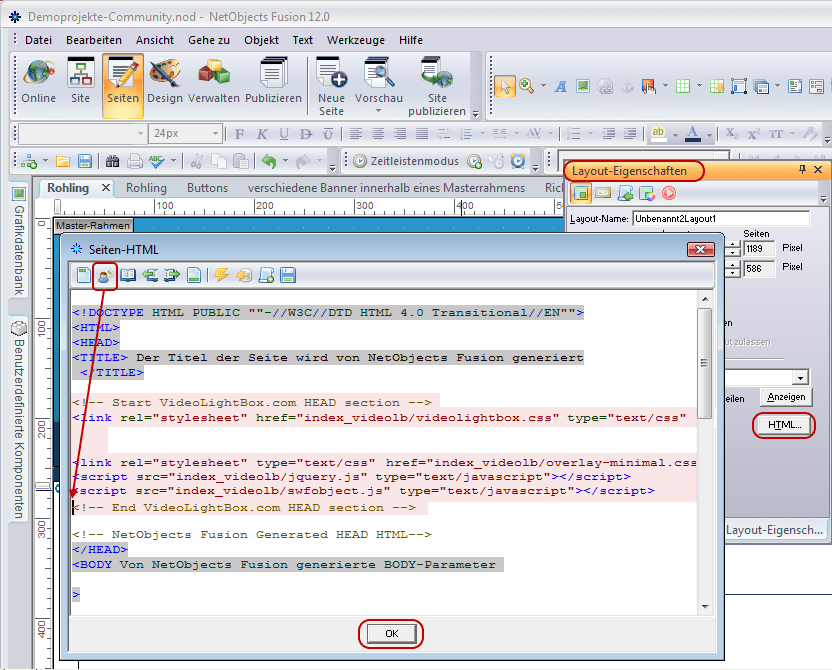Click the Site publizieren button
832x670 pixels.
pyautogui.click(x=437, y=86)
